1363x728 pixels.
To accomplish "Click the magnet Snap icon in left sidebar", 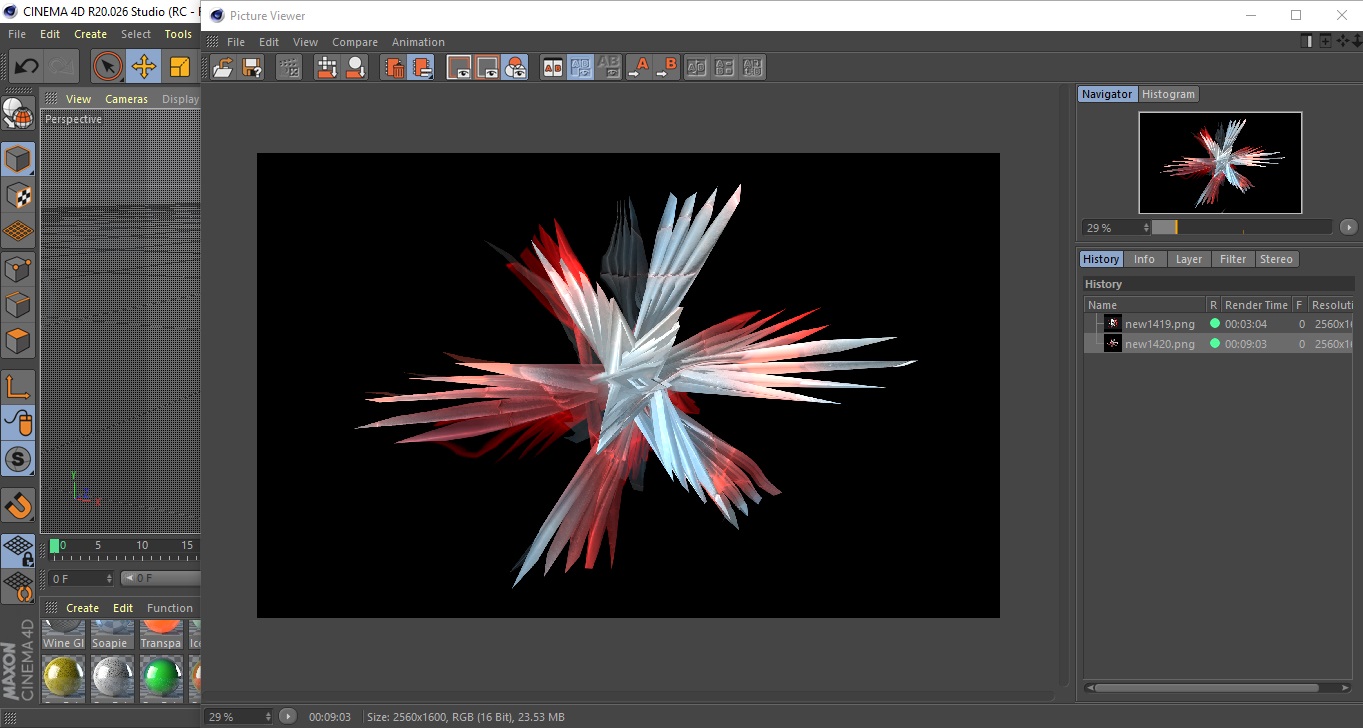I will click(x=18, y=506).
